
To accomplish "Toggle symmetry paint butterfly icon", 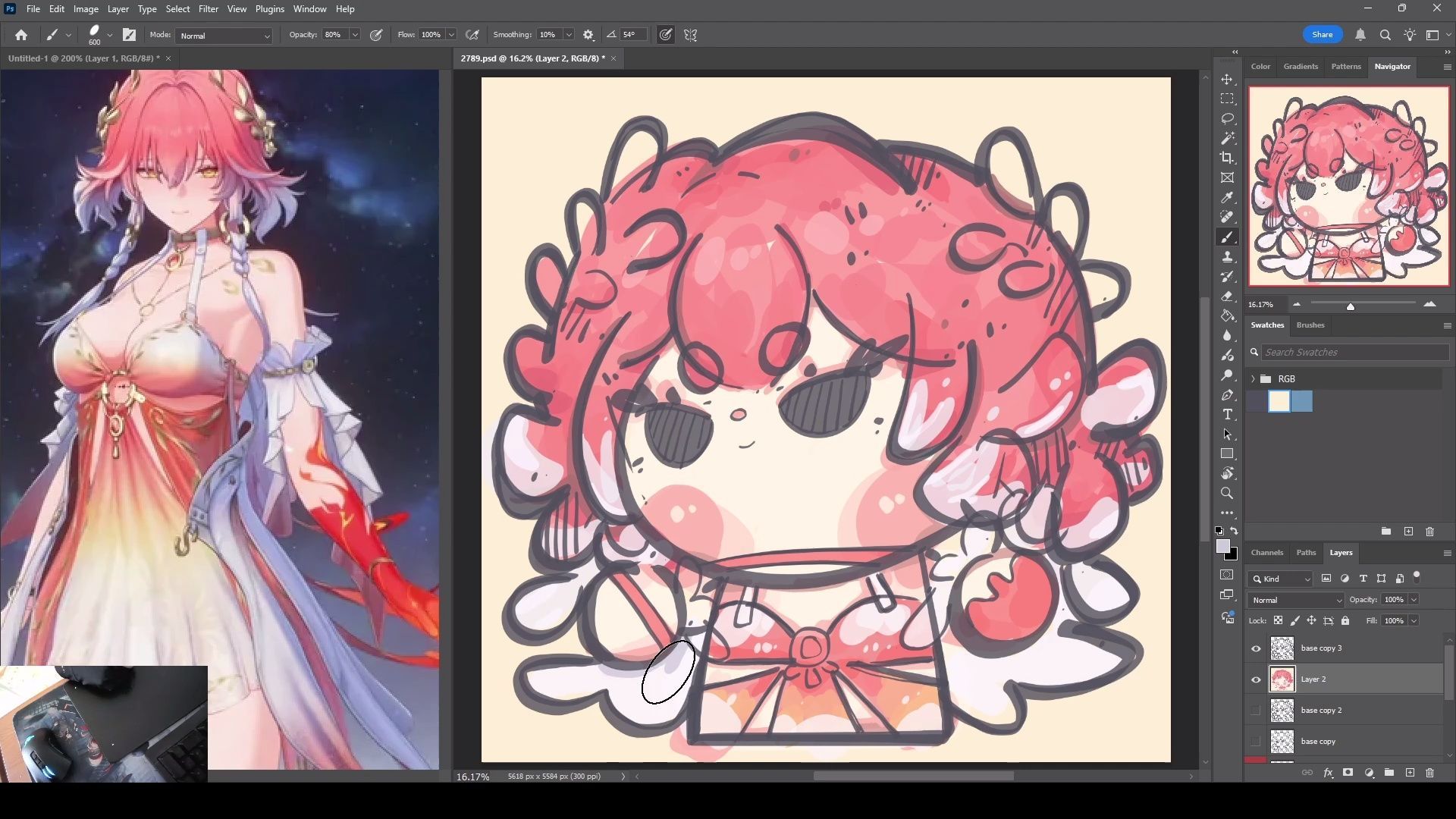I will [690, 35].
